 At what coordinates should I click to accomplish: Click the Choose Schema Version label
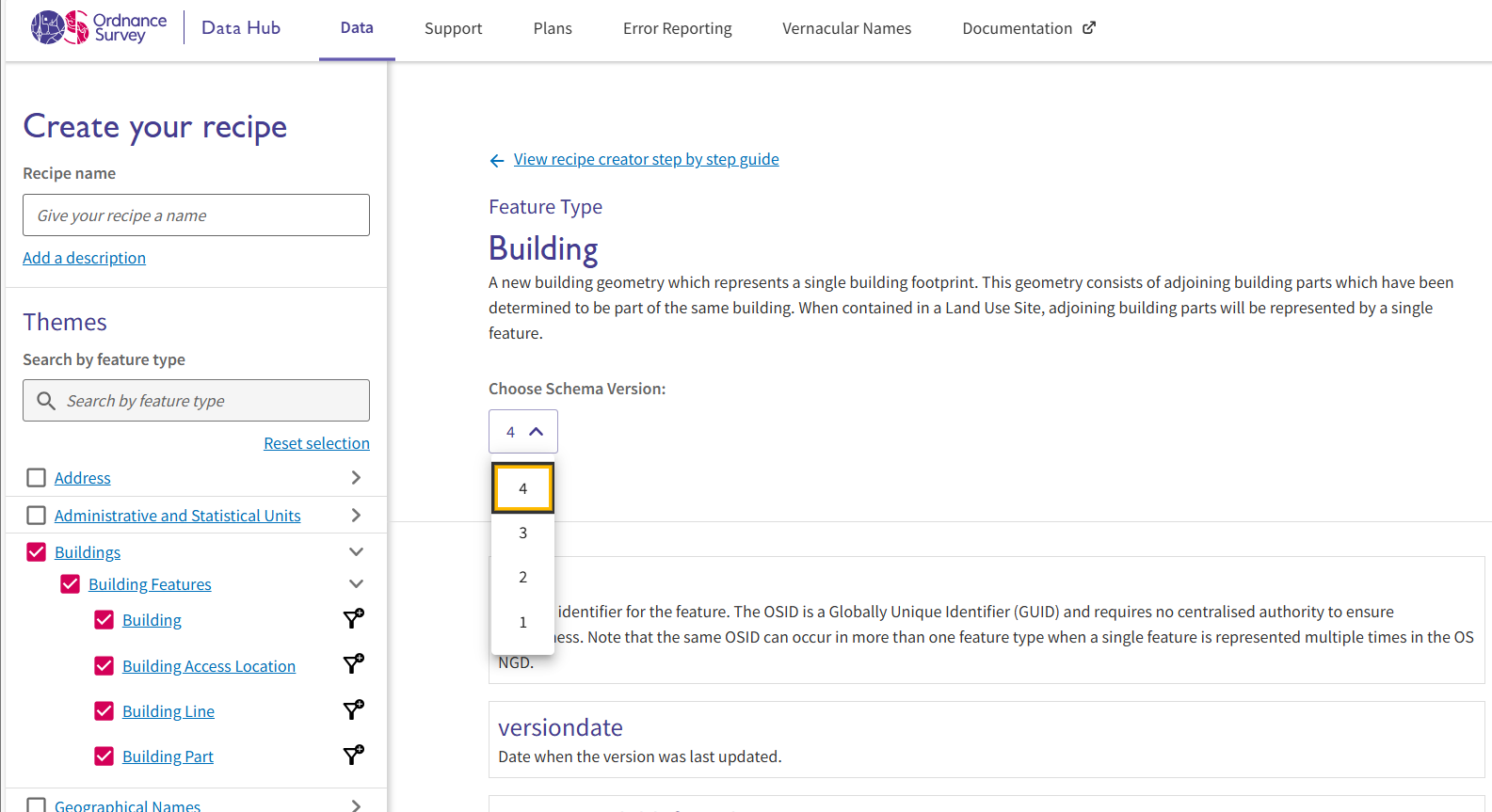tap(577, 389)
